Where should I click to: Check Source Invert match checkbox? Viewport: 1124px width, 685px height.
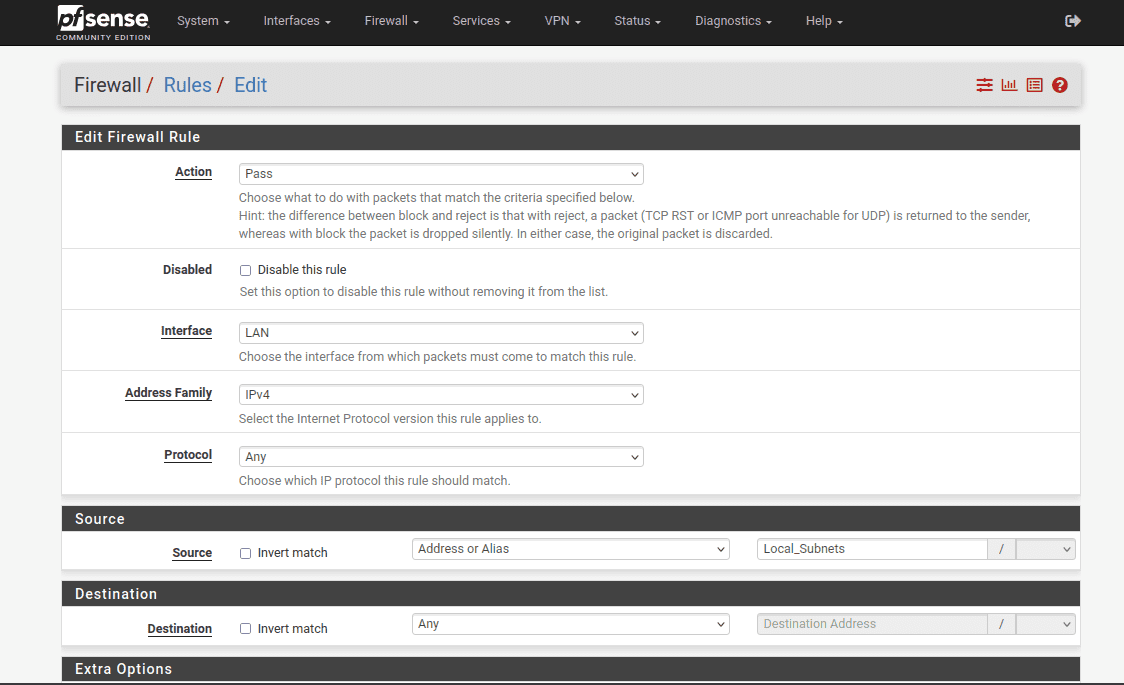pos(246,553)
